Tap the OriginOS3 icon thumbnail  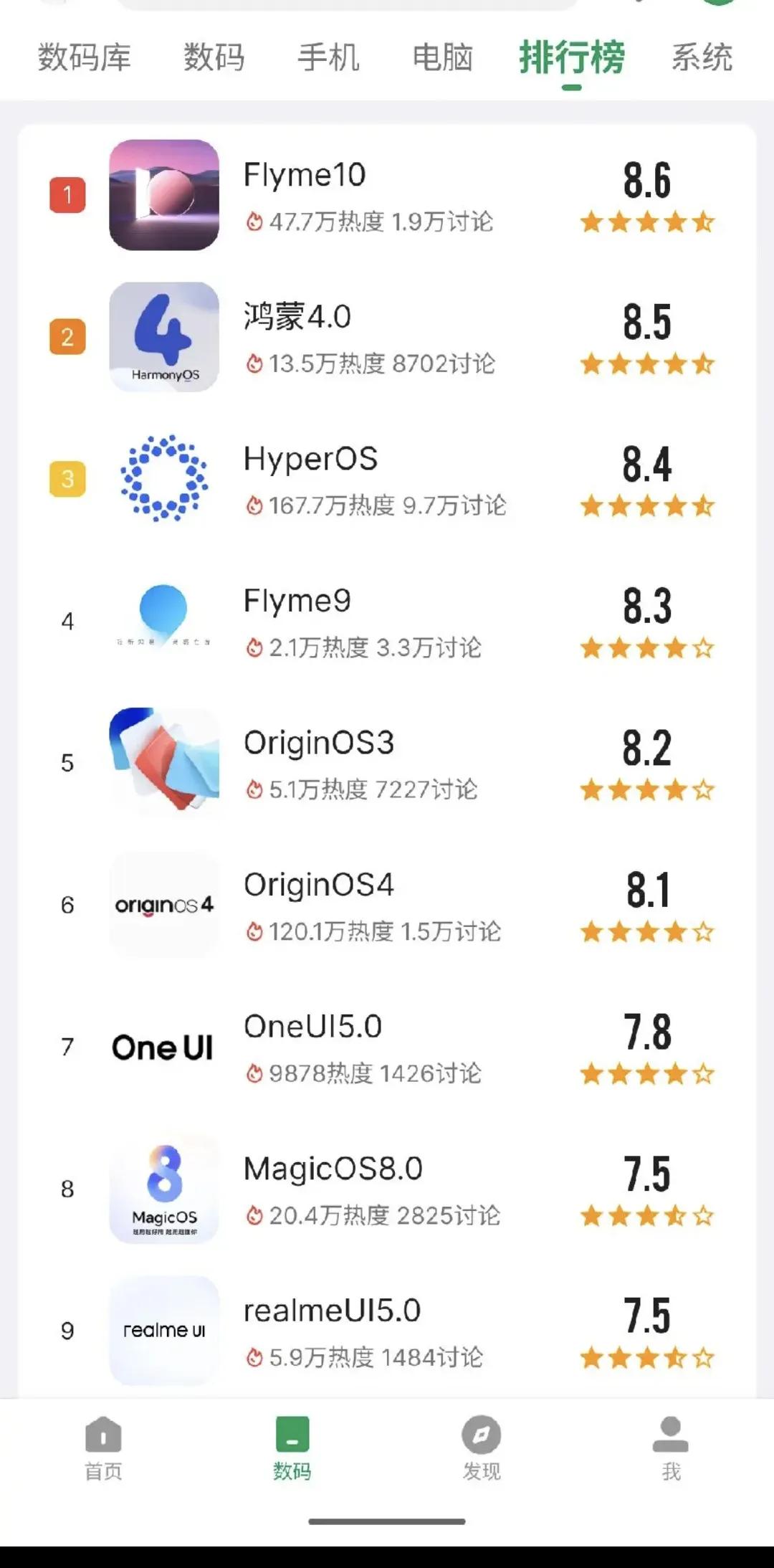(164, 761)
